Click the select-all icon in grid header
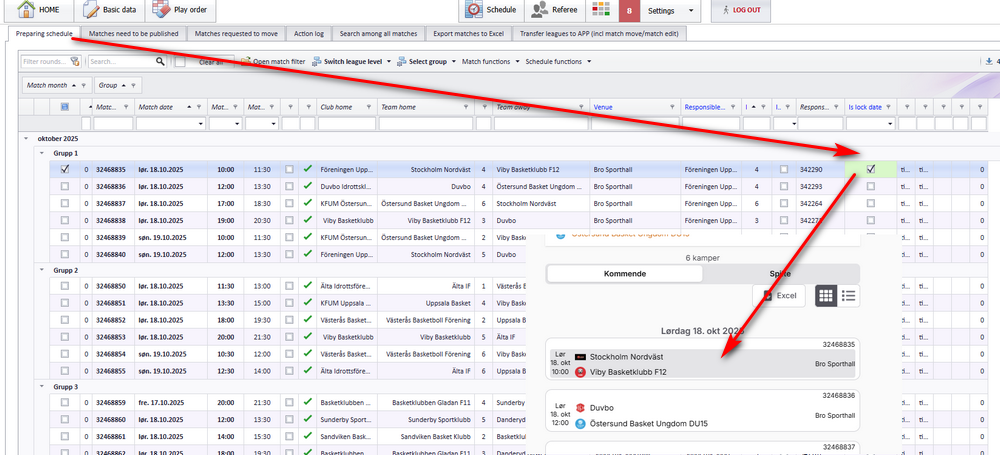This screenshot has width=1000, height=455. click(x=64, y=107)
